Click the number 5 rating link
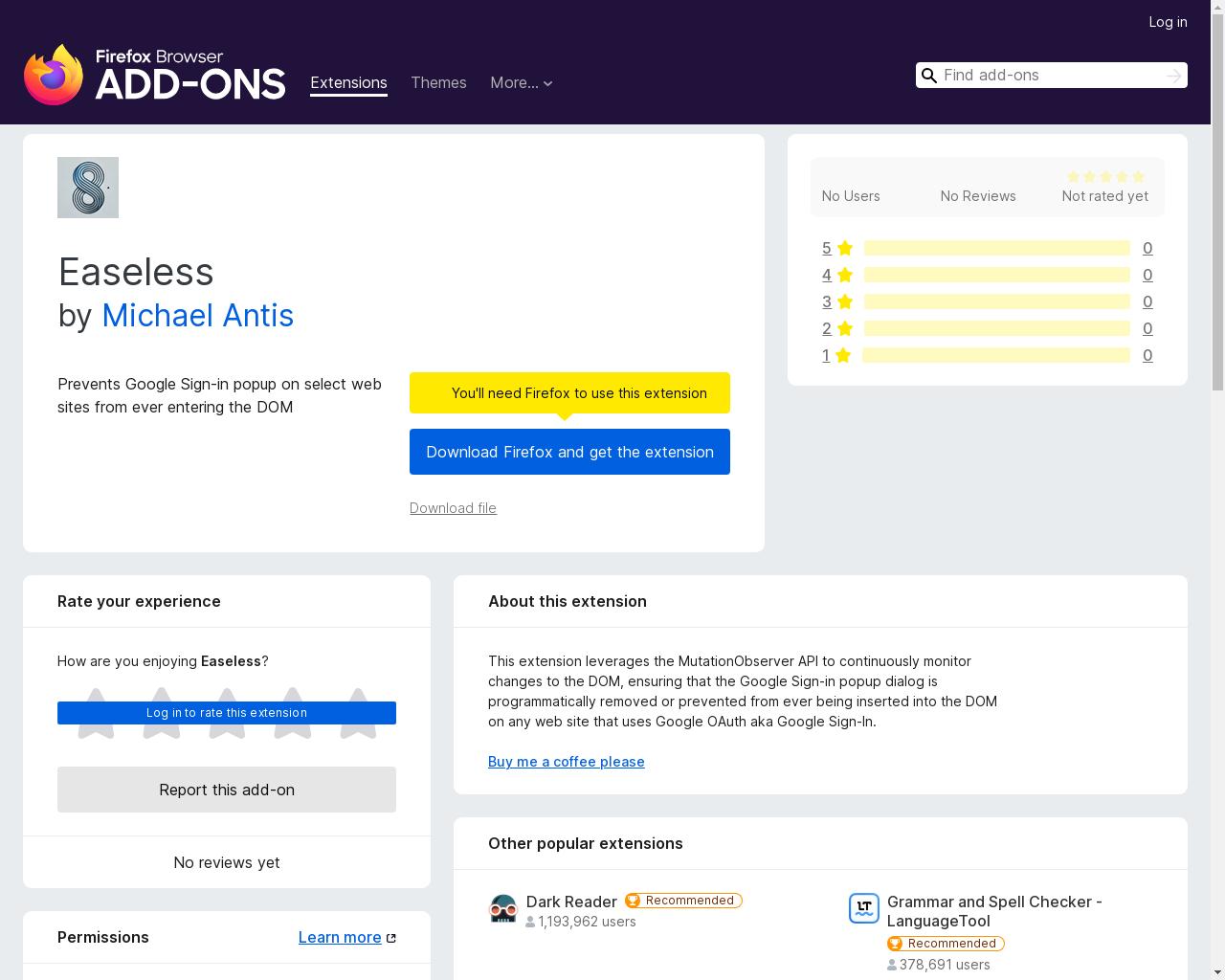Screen dimensions: 1225x980 827,248
